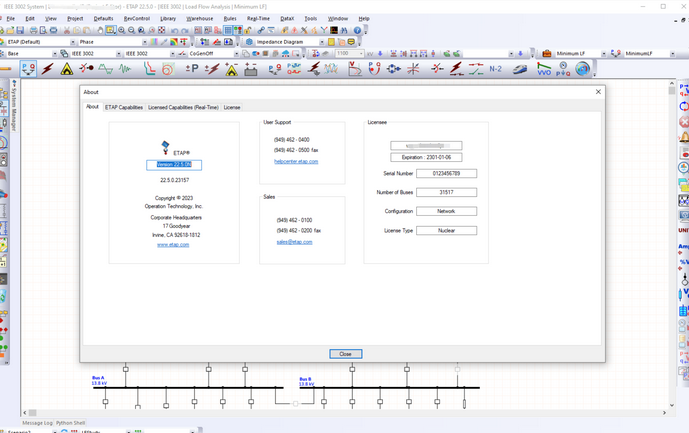
Task: Switch to Licensed Capabilities (Real-Time) tab
Action: point(183,107)
